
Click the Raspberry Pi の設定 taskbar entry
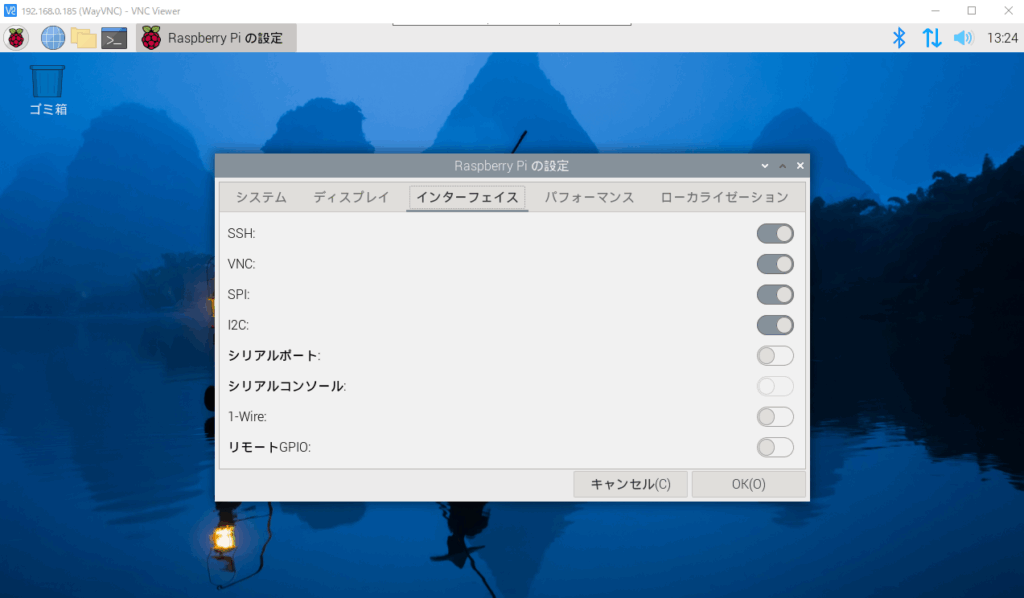tap(216, 38)
